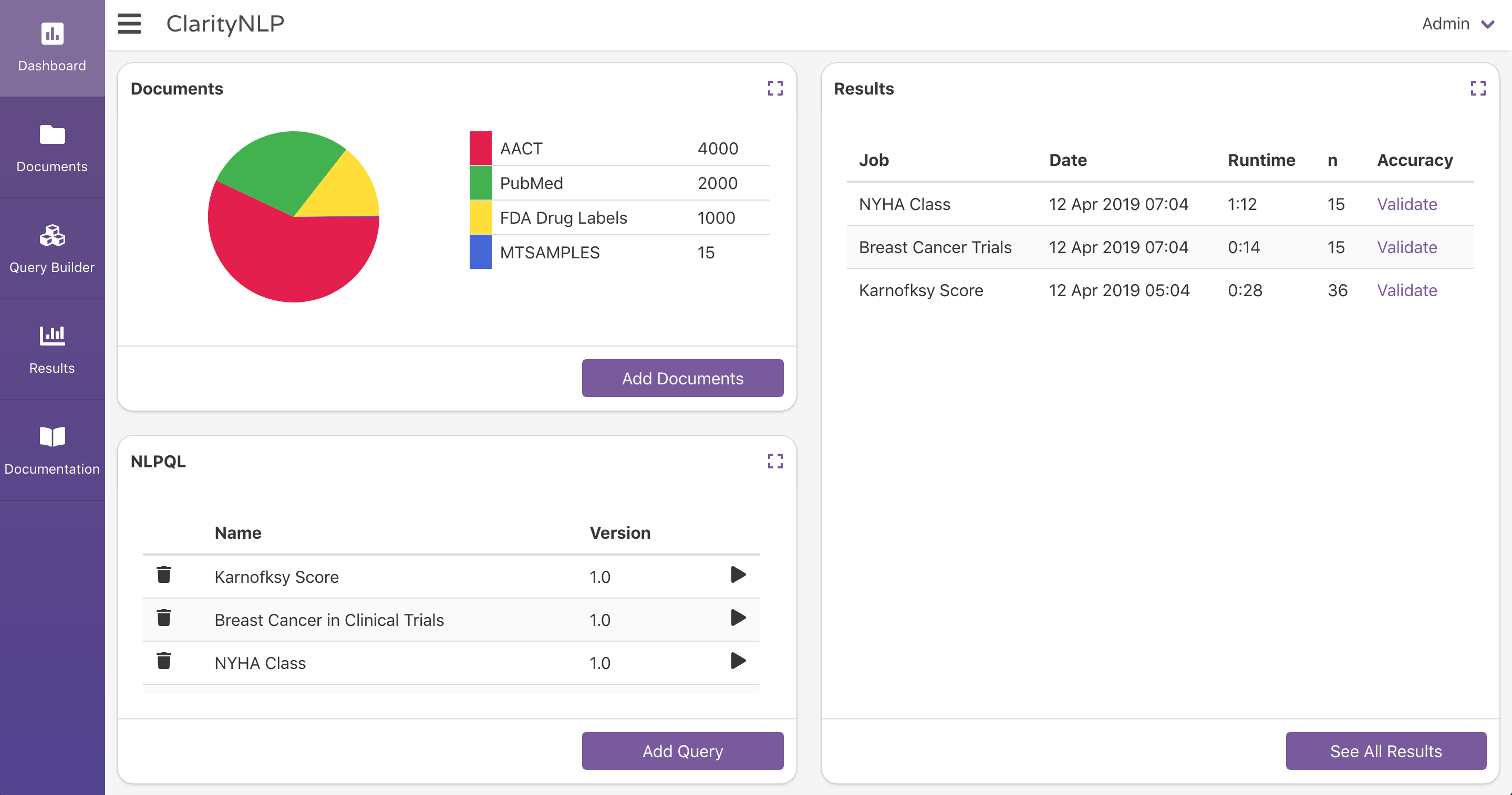The width and height of the screenshot is (1512, 795).
Task: Click the See All Results button
Action: pos(1385,751)
